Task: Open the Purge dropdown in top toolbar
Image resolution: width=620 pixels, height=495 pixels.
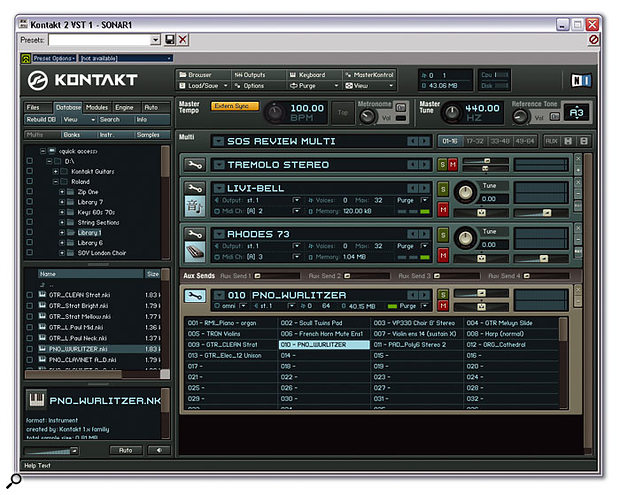Action: pyautogui.click(x=314, y=85)
